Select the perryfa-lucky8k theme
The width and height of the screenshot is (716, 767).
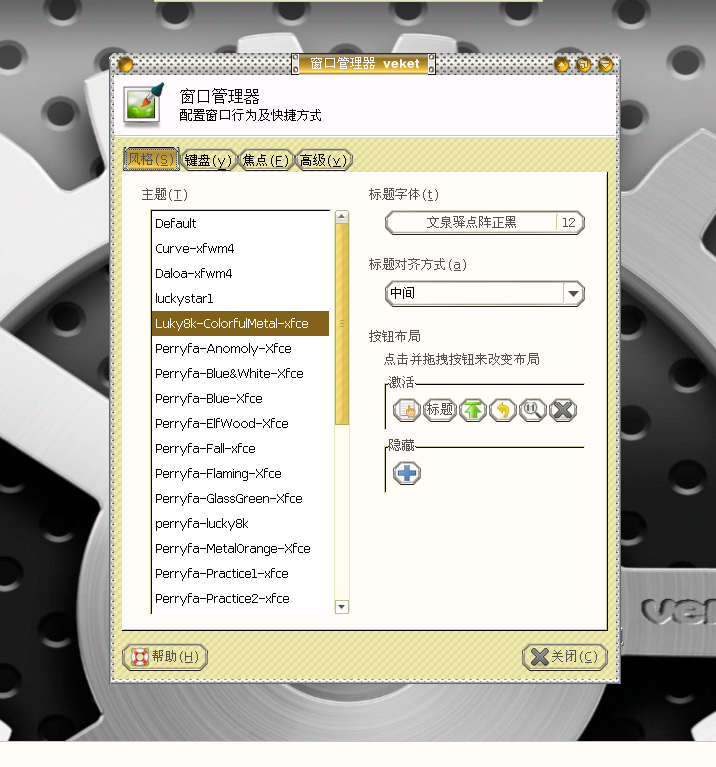240,523
